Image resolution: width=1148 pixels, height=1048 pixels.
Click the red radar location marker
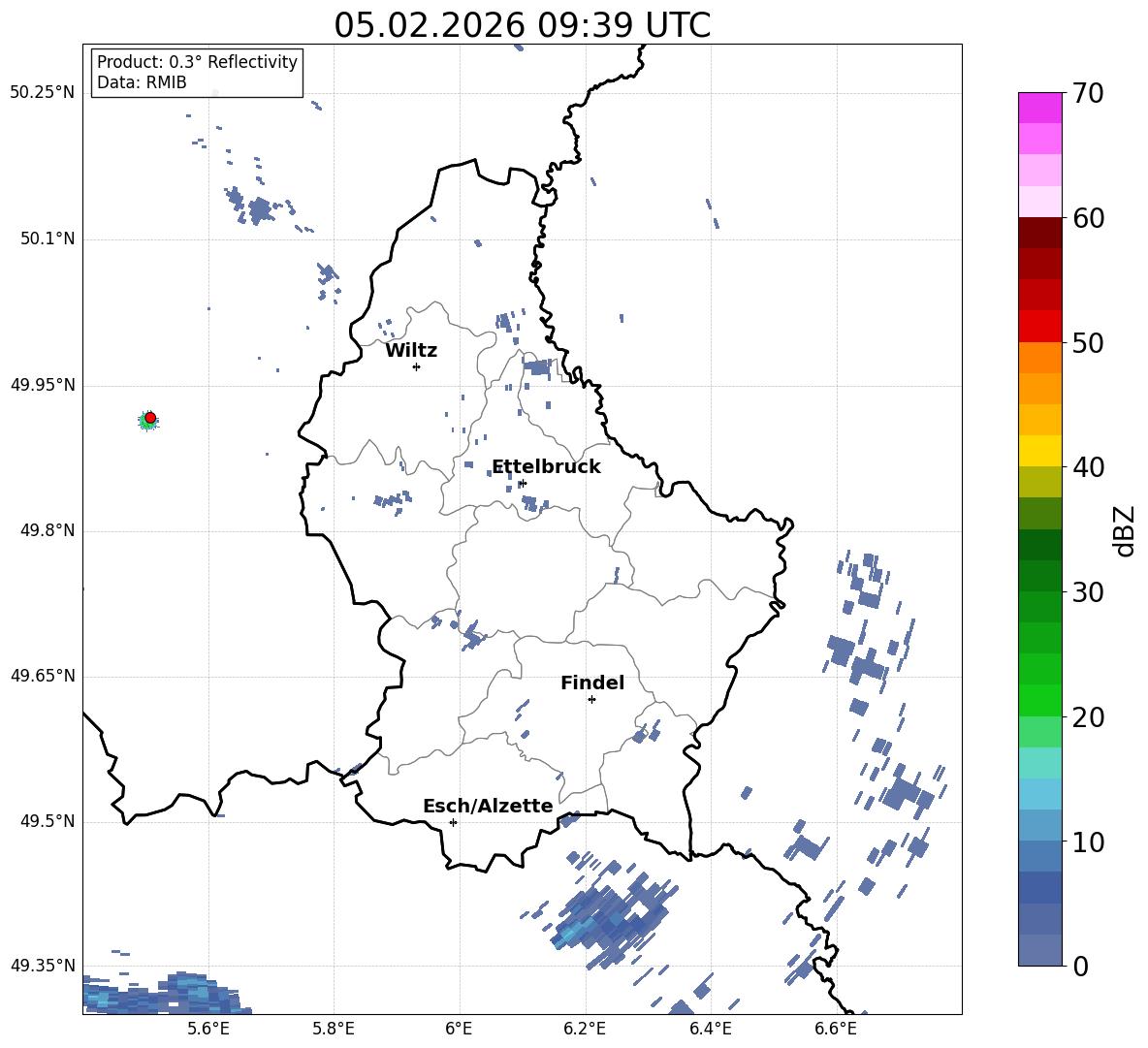tap(150, 418)
